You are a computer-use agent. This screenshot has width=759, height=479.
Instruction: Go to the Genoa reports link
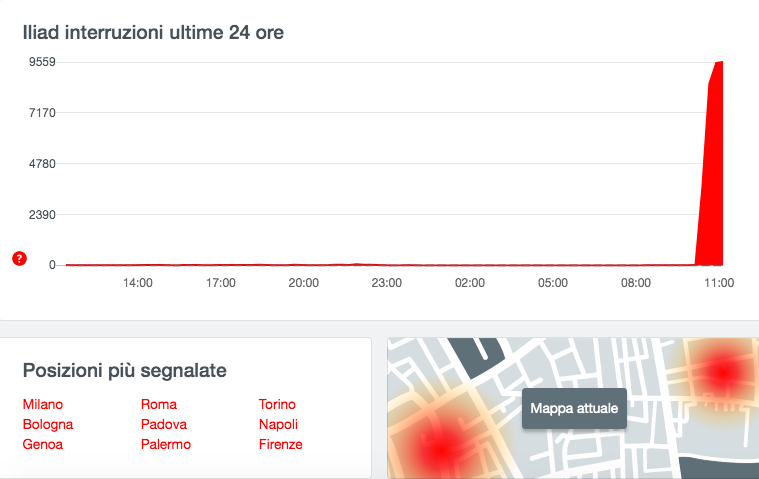[43, 444]
